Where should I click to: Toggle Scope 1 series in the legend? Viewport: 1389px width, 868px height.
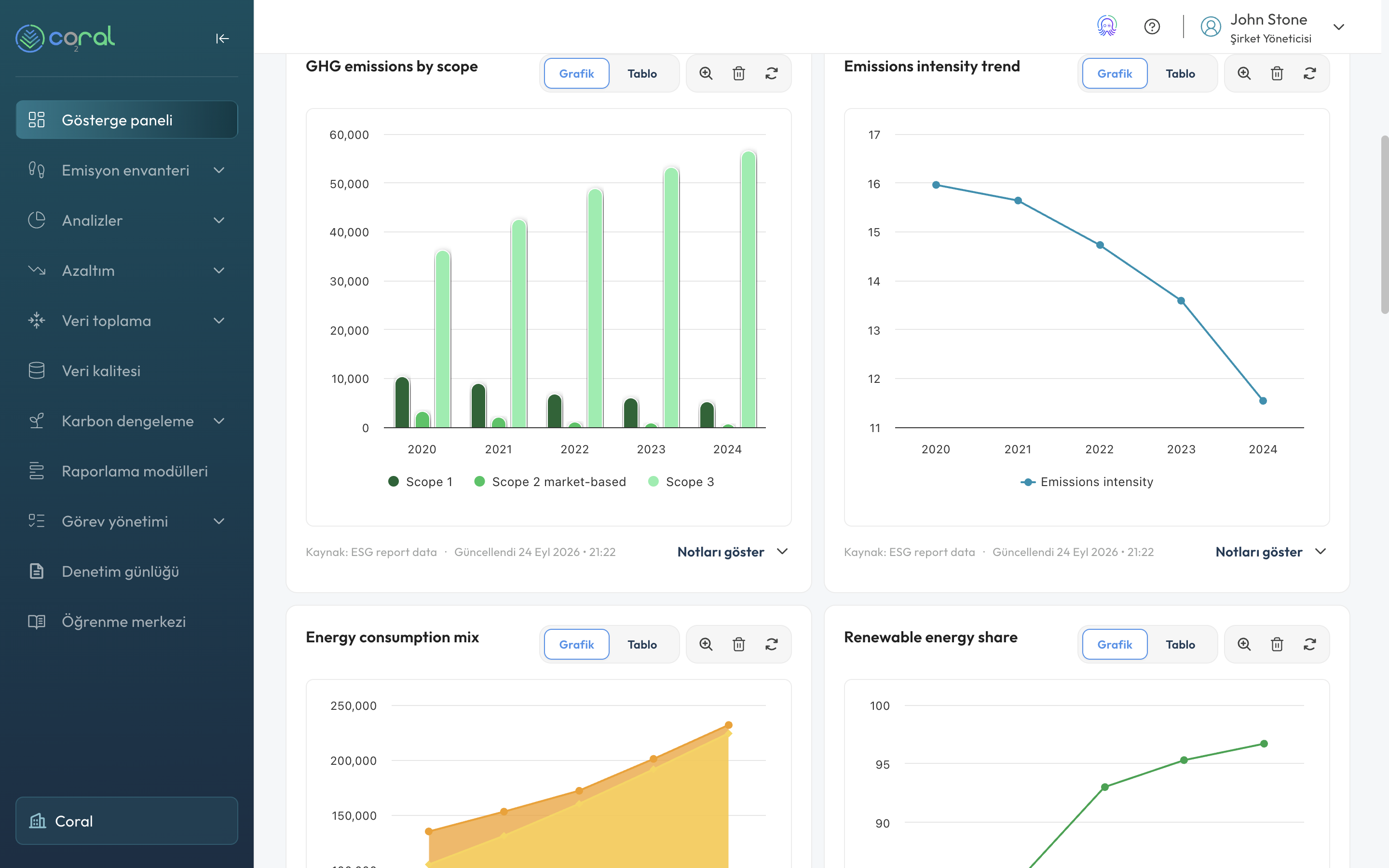420,482
